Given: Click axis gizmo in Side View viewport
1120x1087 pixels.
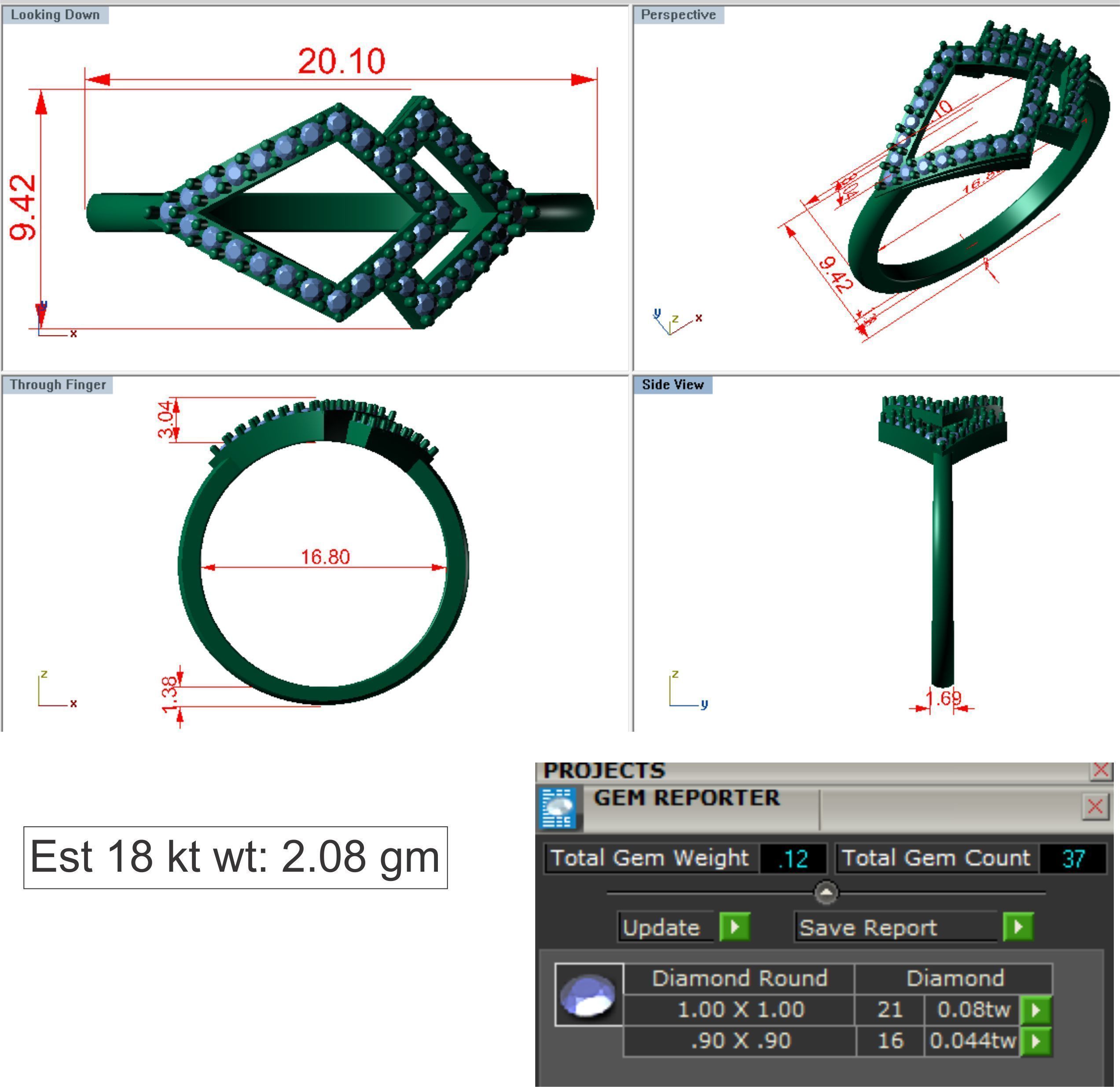Looking at the screenshot, I should pyautogui.click(x=689, y=690).
